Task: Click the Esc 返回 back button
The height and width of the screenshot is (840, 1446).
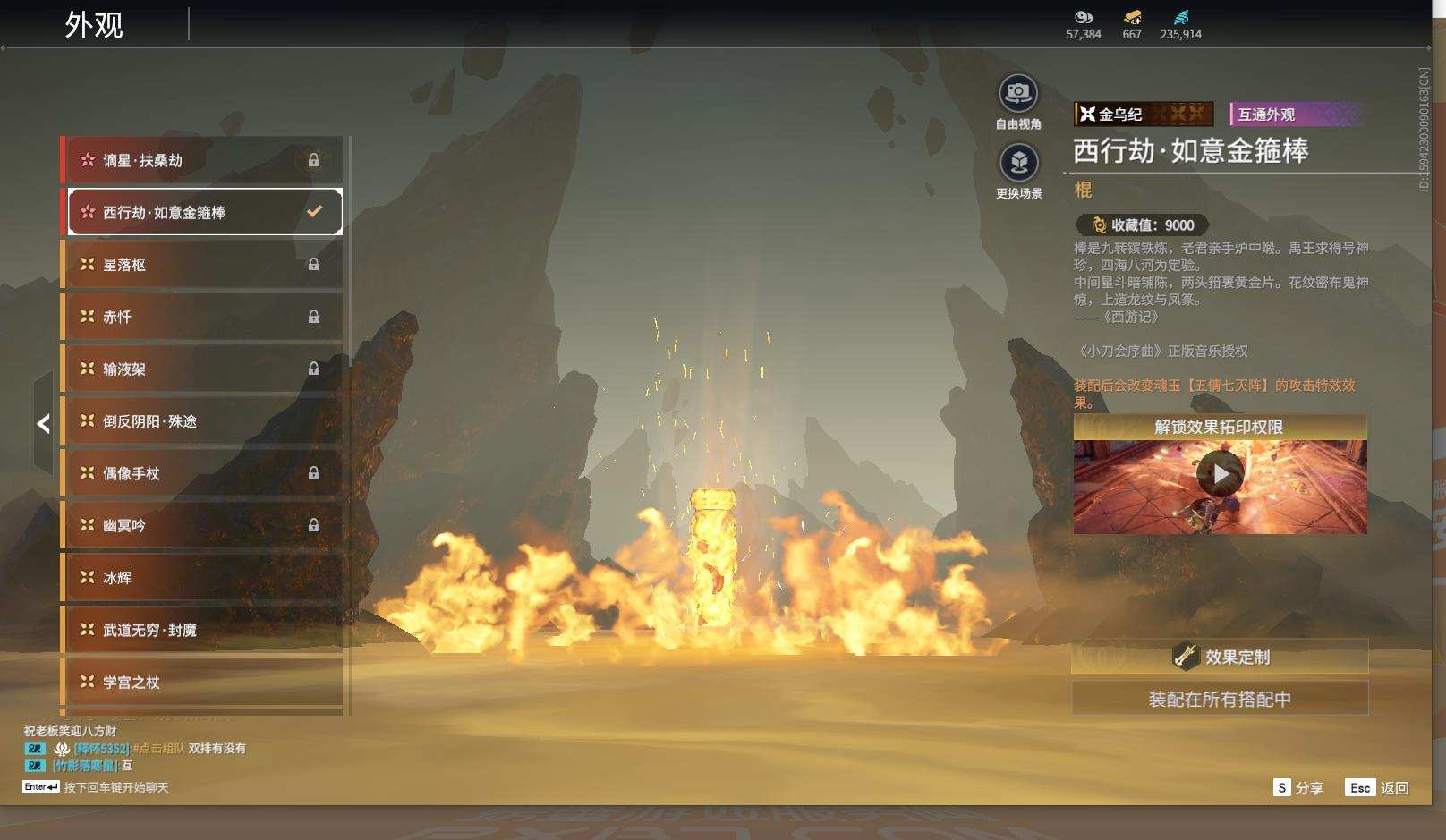Action: tap(1377, 788)
